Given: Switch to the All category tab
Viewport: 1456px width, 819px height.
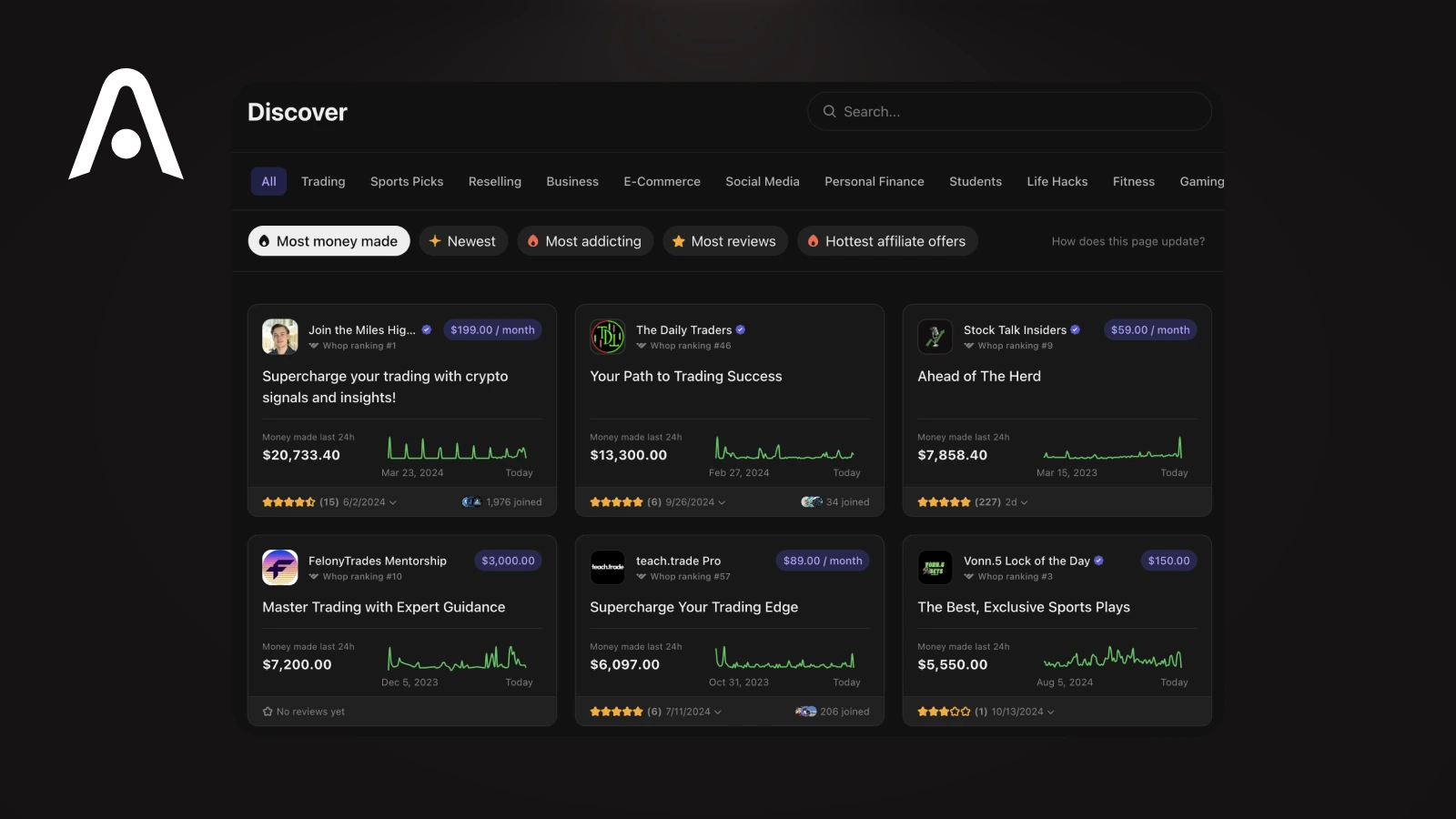Looking at the screenshot, I should pyautogui.click(x=268, y=181).
